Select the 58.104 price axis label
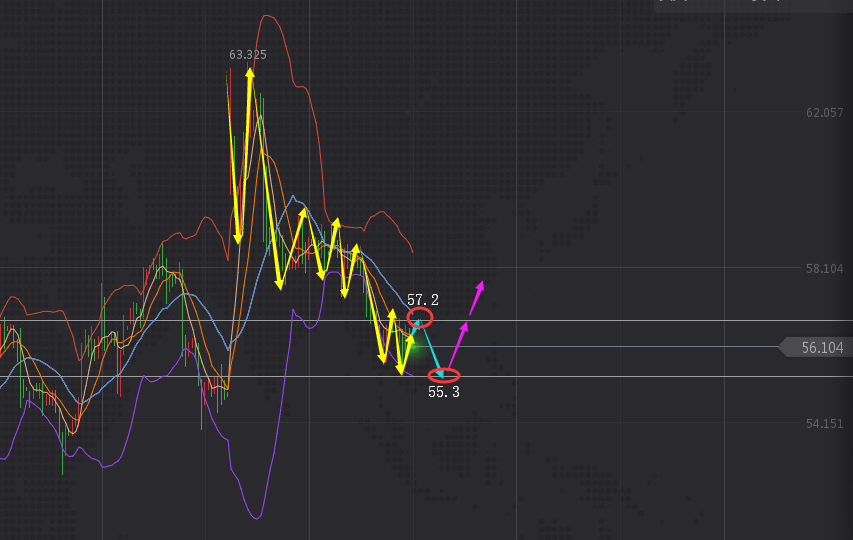Image resolution: width=853 pixels, height=540 pixels. click(824, 269)
